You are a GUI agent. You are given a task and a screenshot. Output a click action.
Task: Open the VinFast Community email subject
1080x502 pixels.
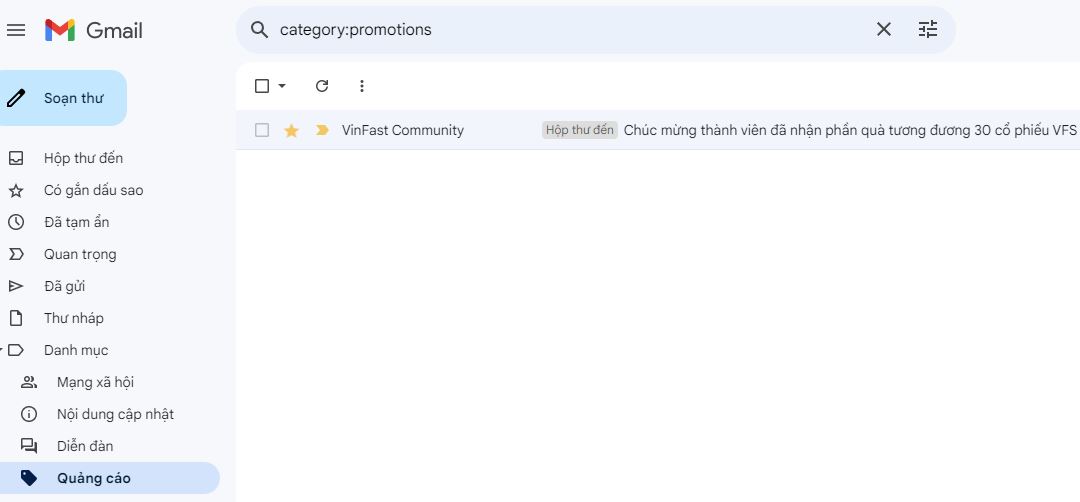[x=850, y=130]
